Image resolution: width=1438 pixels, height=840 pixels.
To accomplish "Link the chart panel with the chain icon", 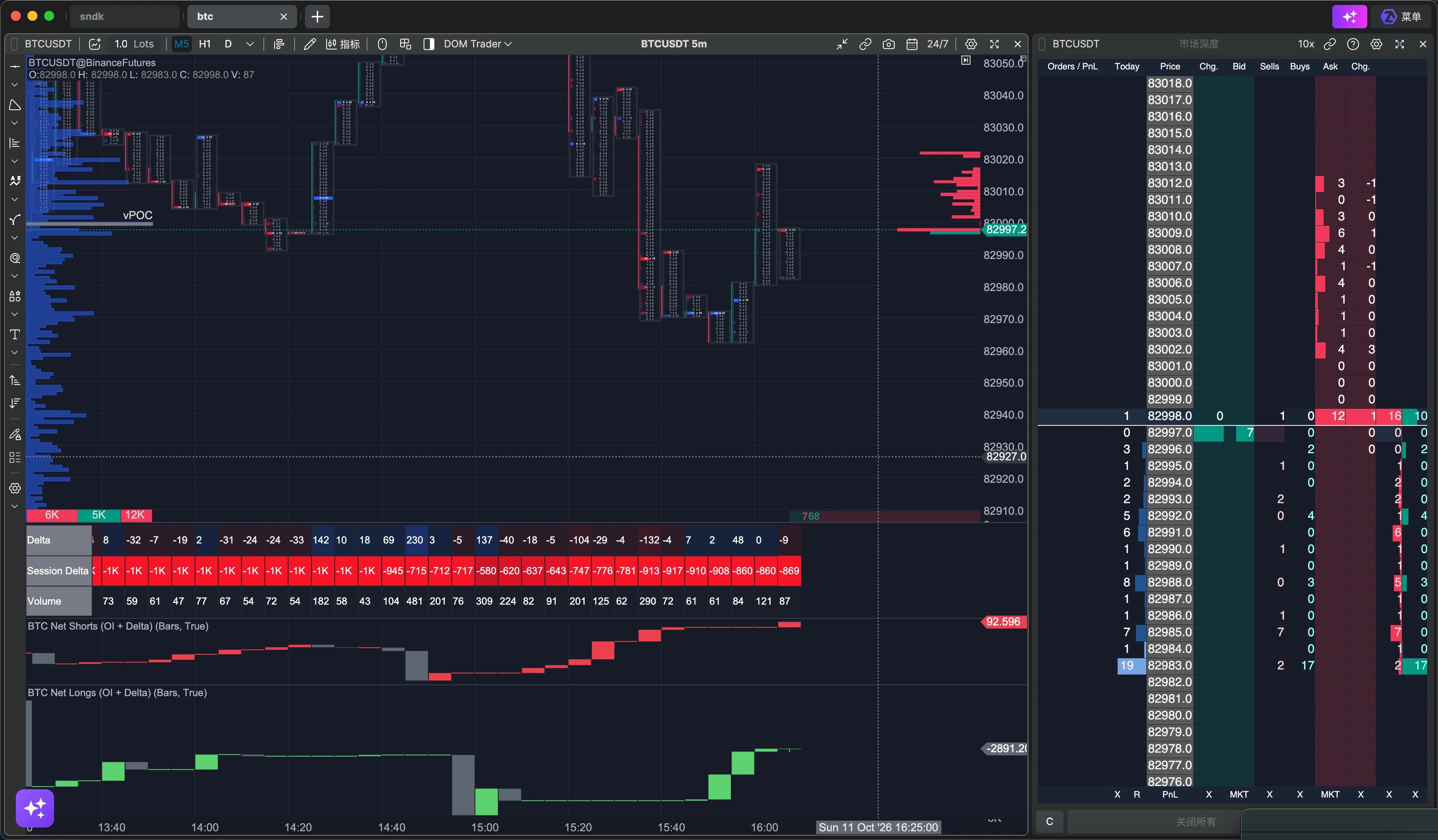I will point(865,44).
